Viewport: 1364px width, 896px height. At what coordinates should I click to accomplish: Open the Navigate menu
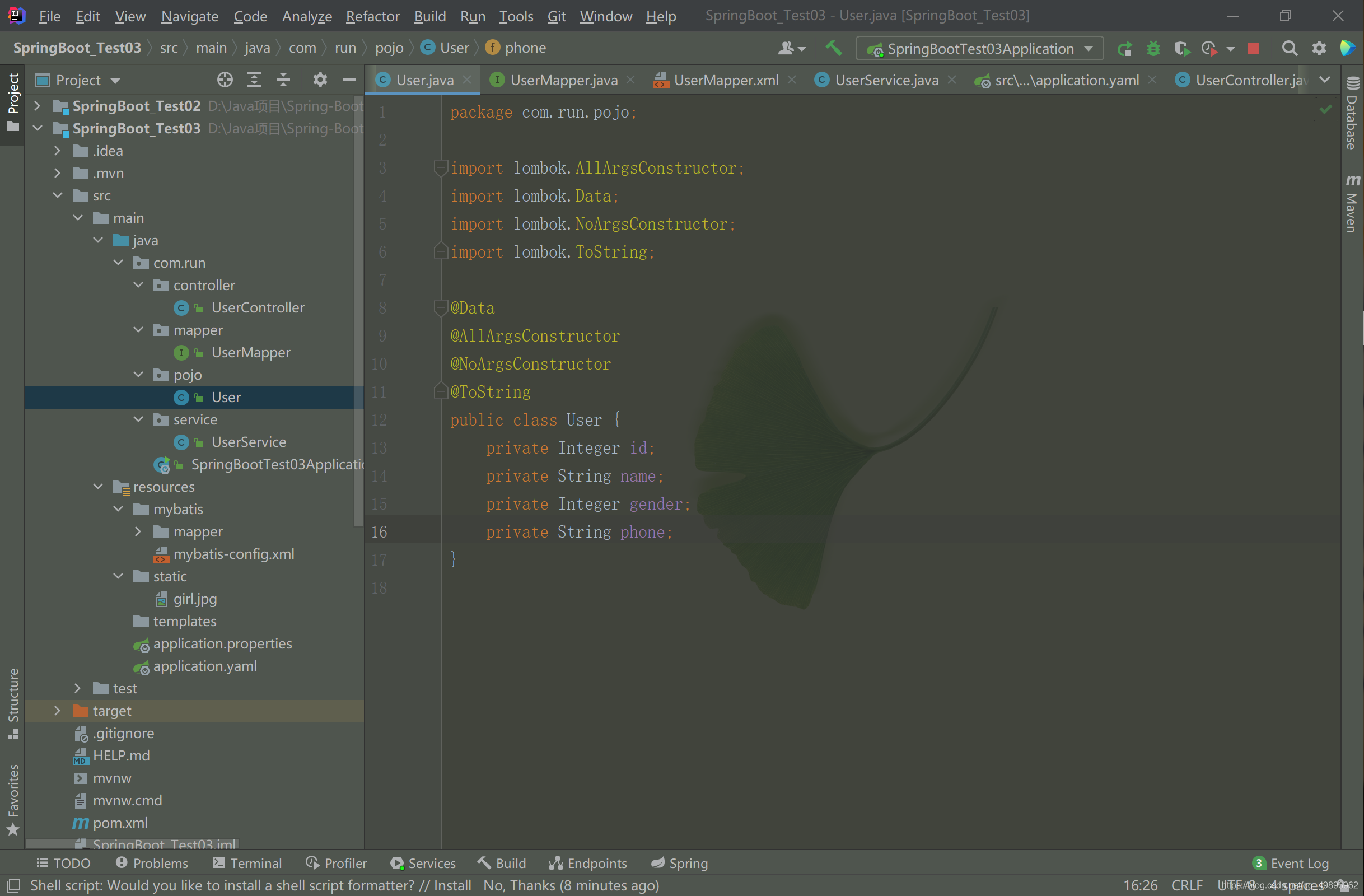coord(190,16)
